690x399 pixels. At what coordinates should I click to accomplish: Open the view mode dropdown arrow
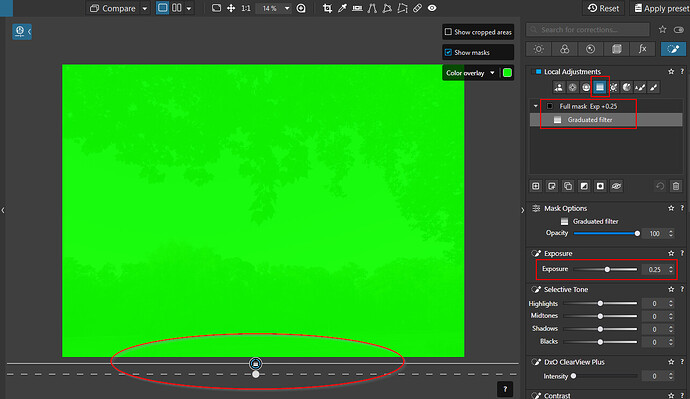189,8
